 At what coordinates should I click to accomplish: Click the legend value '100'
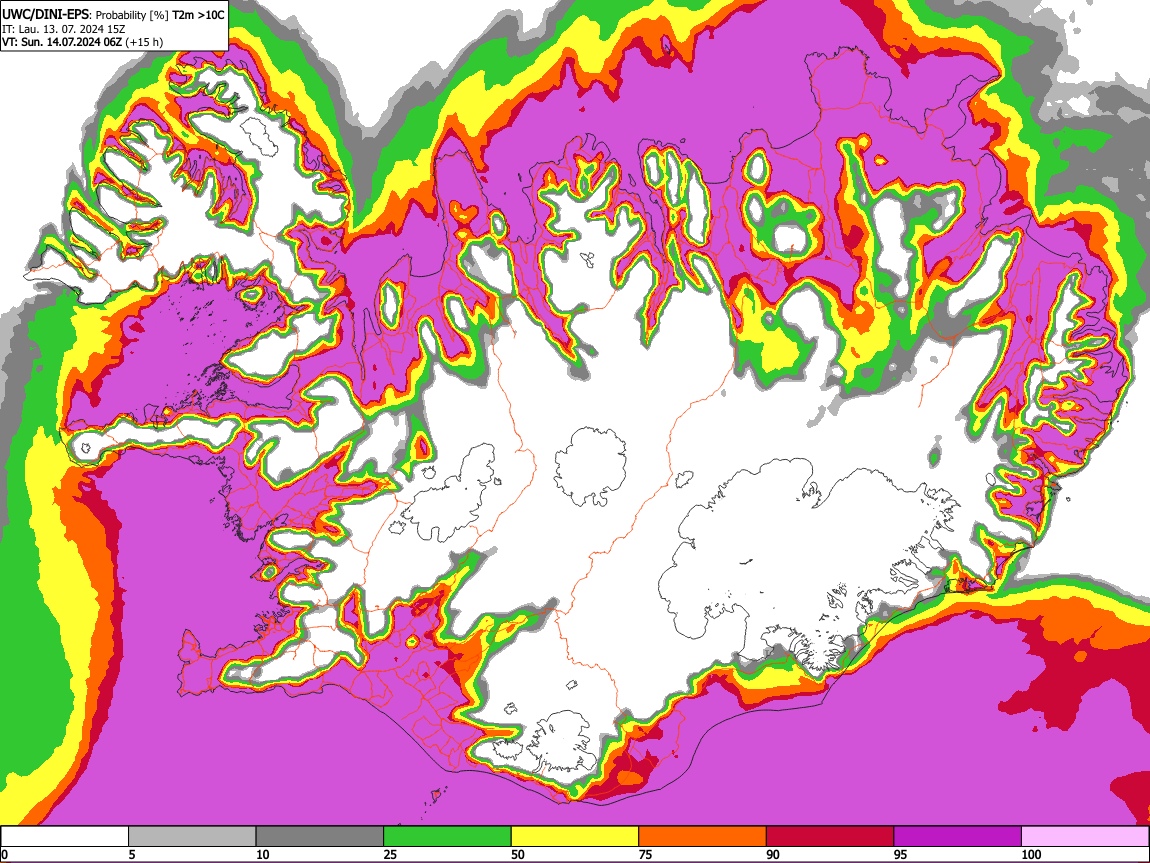click(x=1031, y=854)
